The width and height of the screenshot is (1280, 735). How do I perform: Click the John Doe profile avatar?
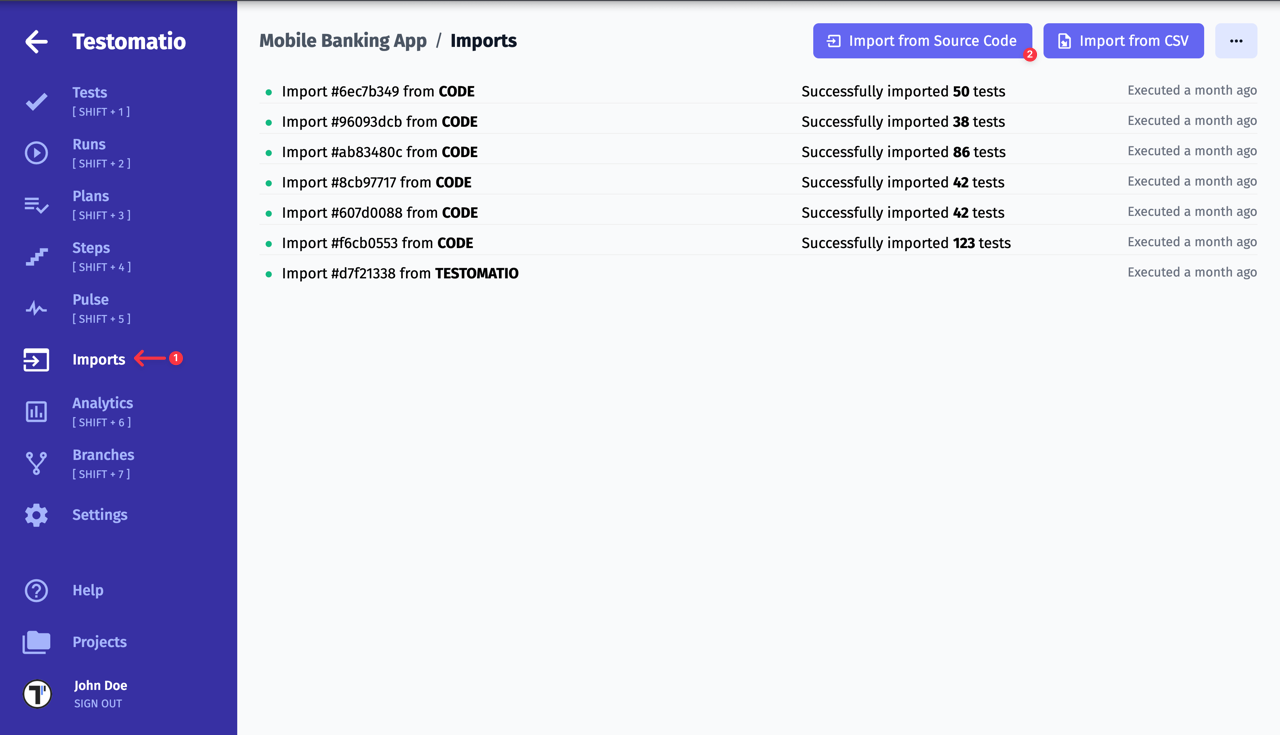(x=37, y=694)
